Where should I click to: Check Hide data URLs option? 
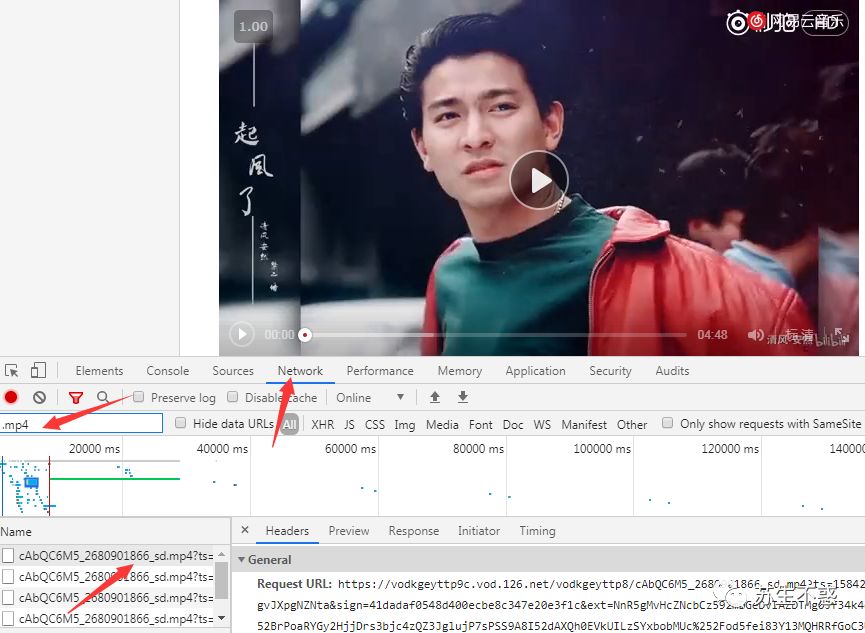coord(180,423)
